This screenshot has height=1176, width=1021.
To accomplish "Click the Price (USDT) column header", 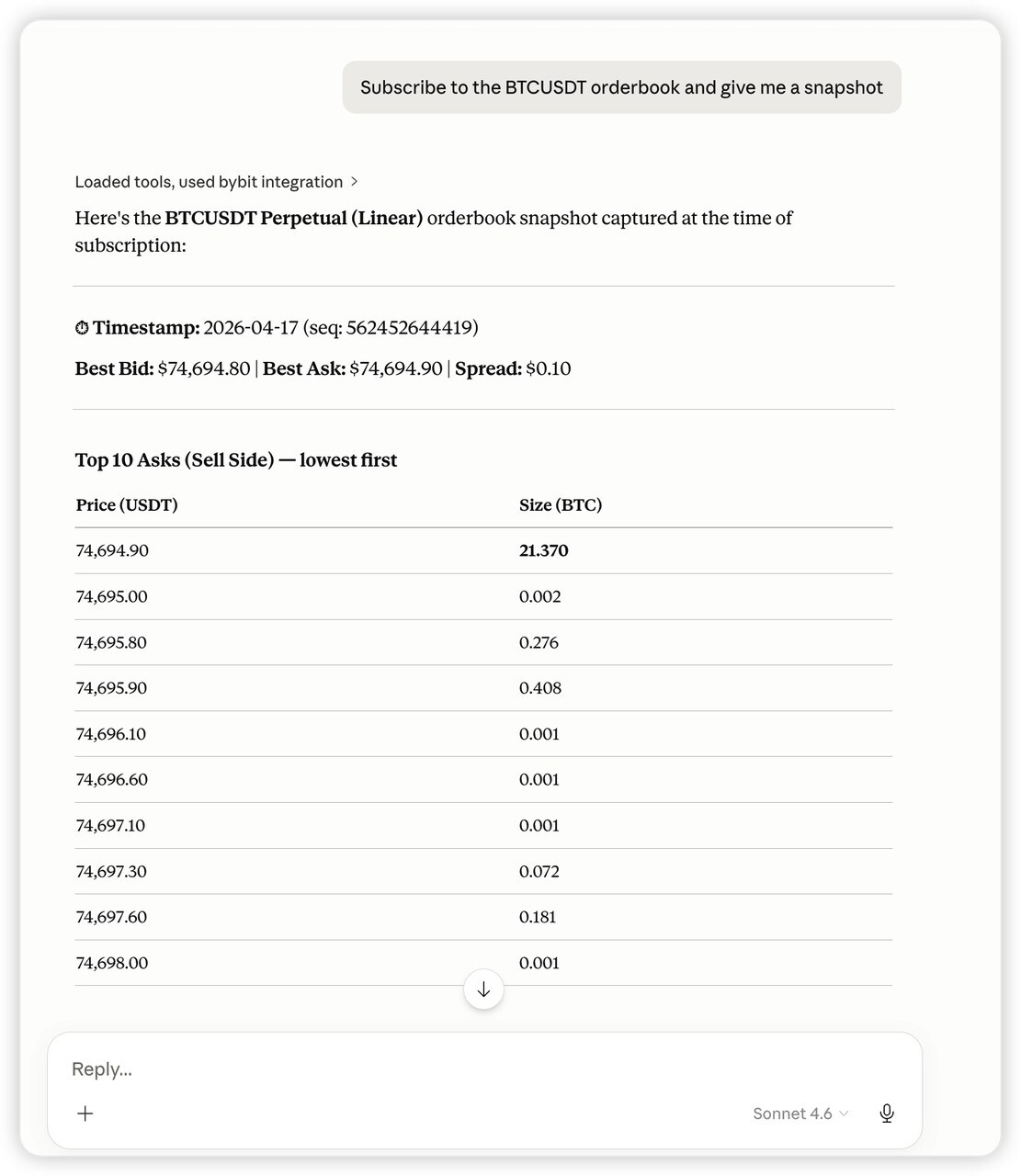I will click(127, 504).
